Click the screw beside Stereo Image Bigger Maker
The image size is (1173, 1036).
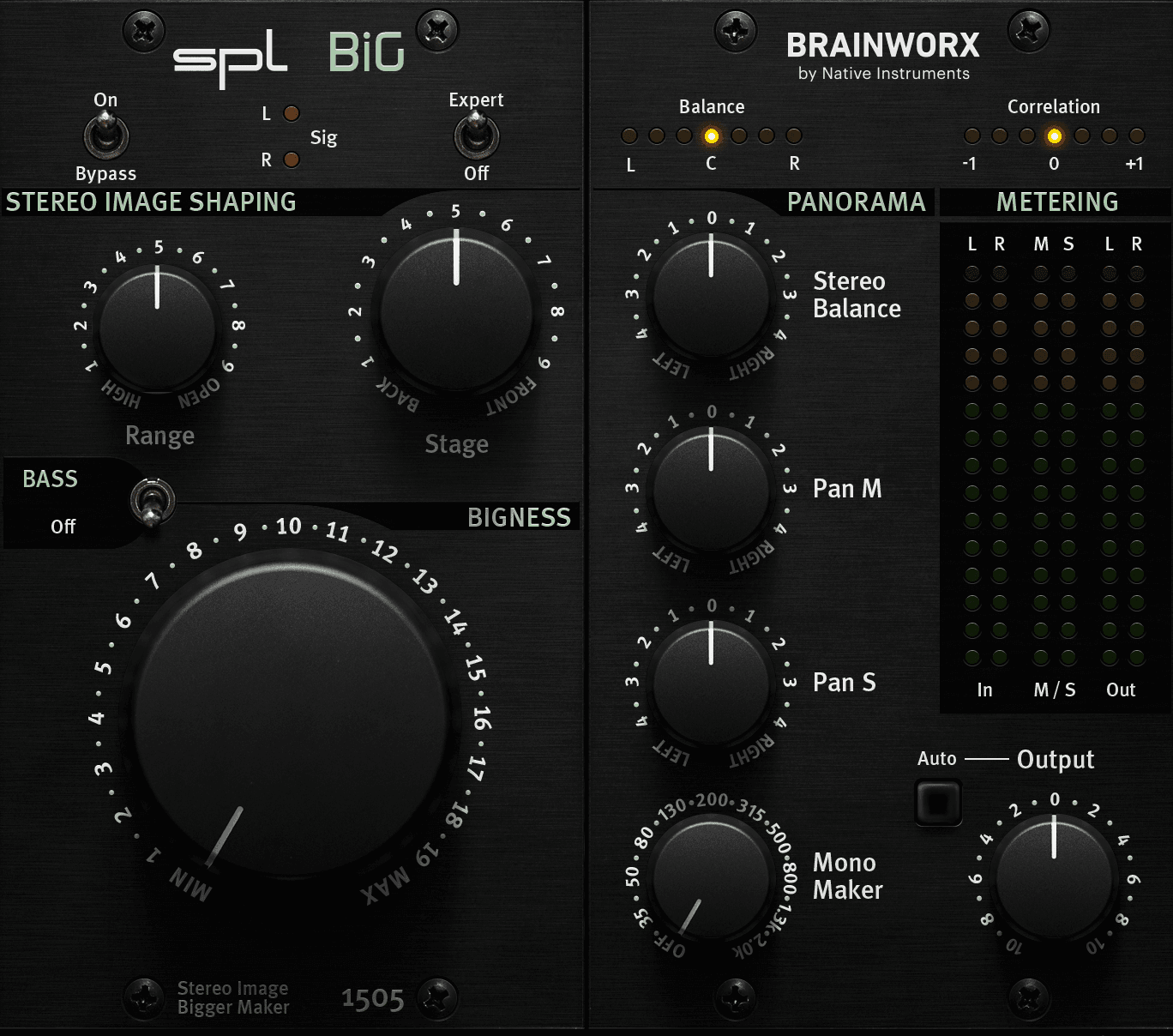pyautogui.click(x=144, y=998)
